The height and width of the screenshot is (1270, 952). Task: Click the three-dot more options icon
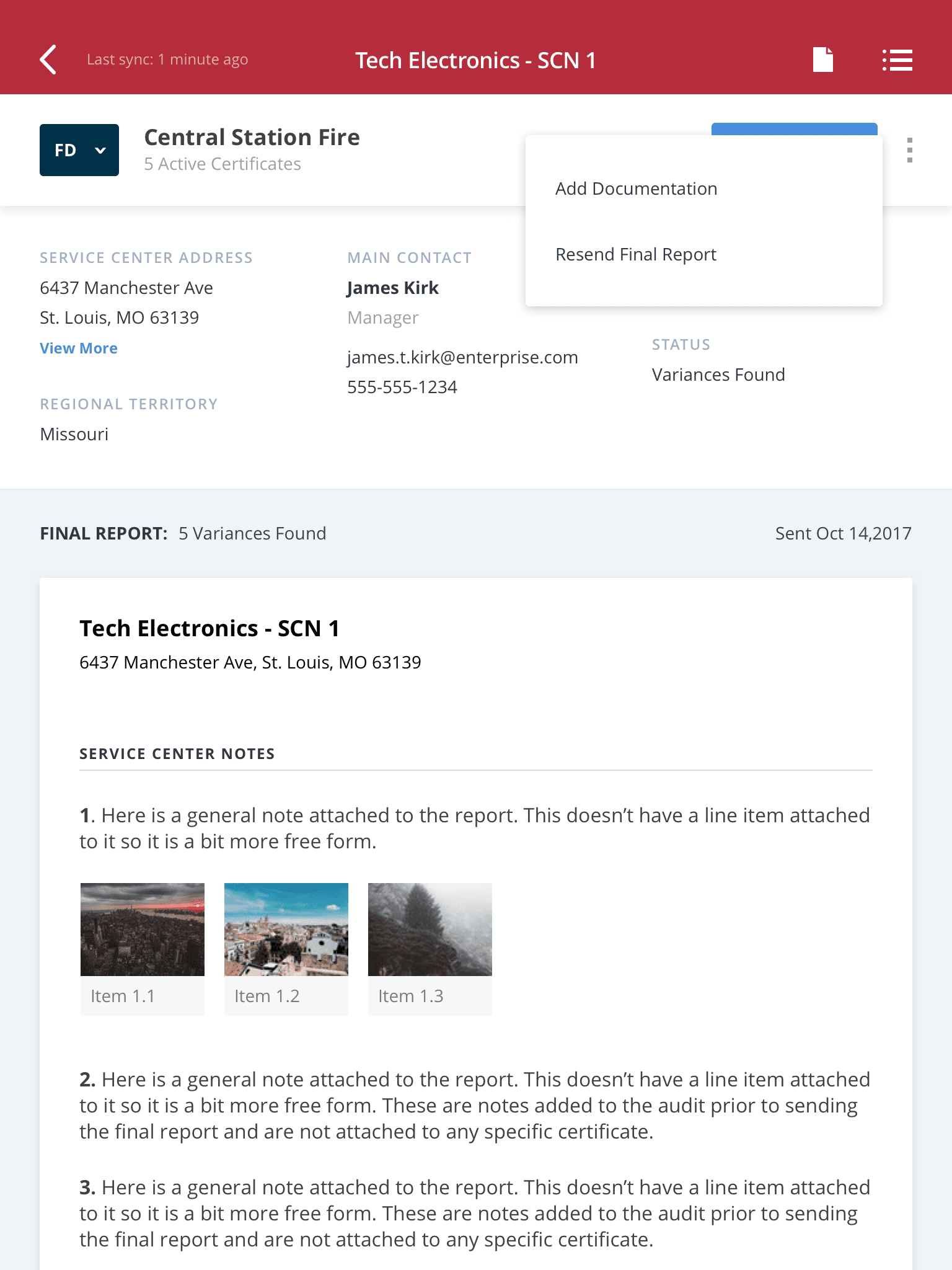point(909,150)
